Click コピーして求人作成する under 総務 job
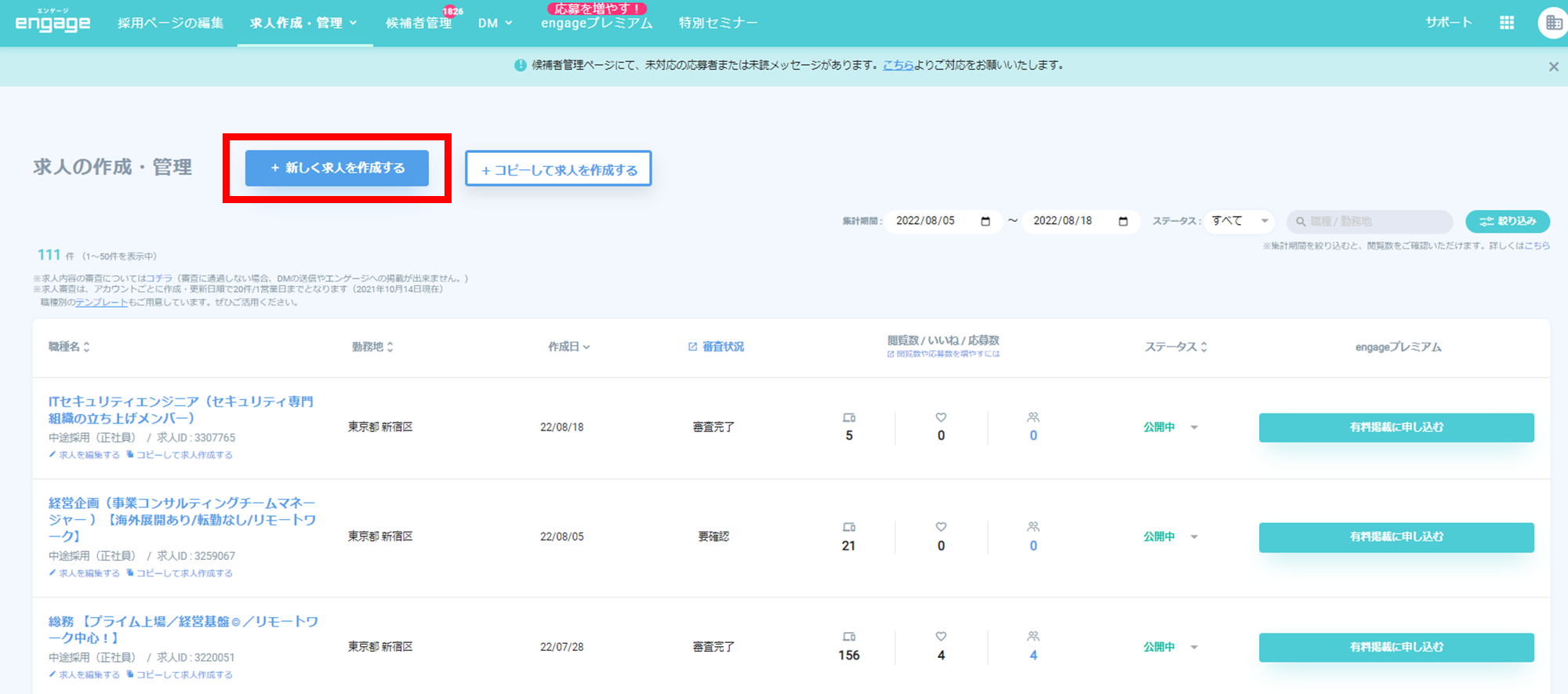The image size is (1568, 694). tap(180, 674)
